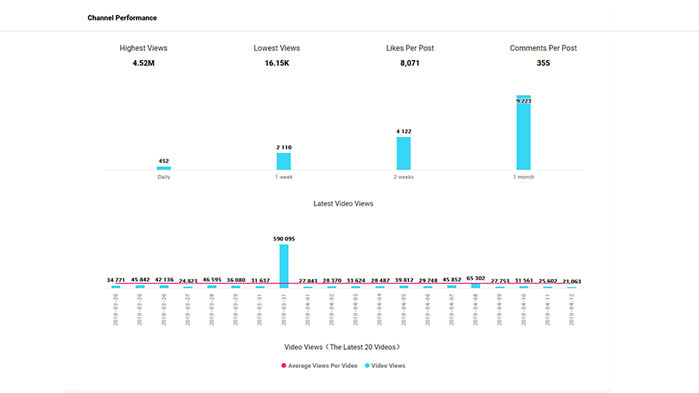Screen dimensions: 699x393
Task: Toggle the Video Views legend item
Action: coord(385,366)
